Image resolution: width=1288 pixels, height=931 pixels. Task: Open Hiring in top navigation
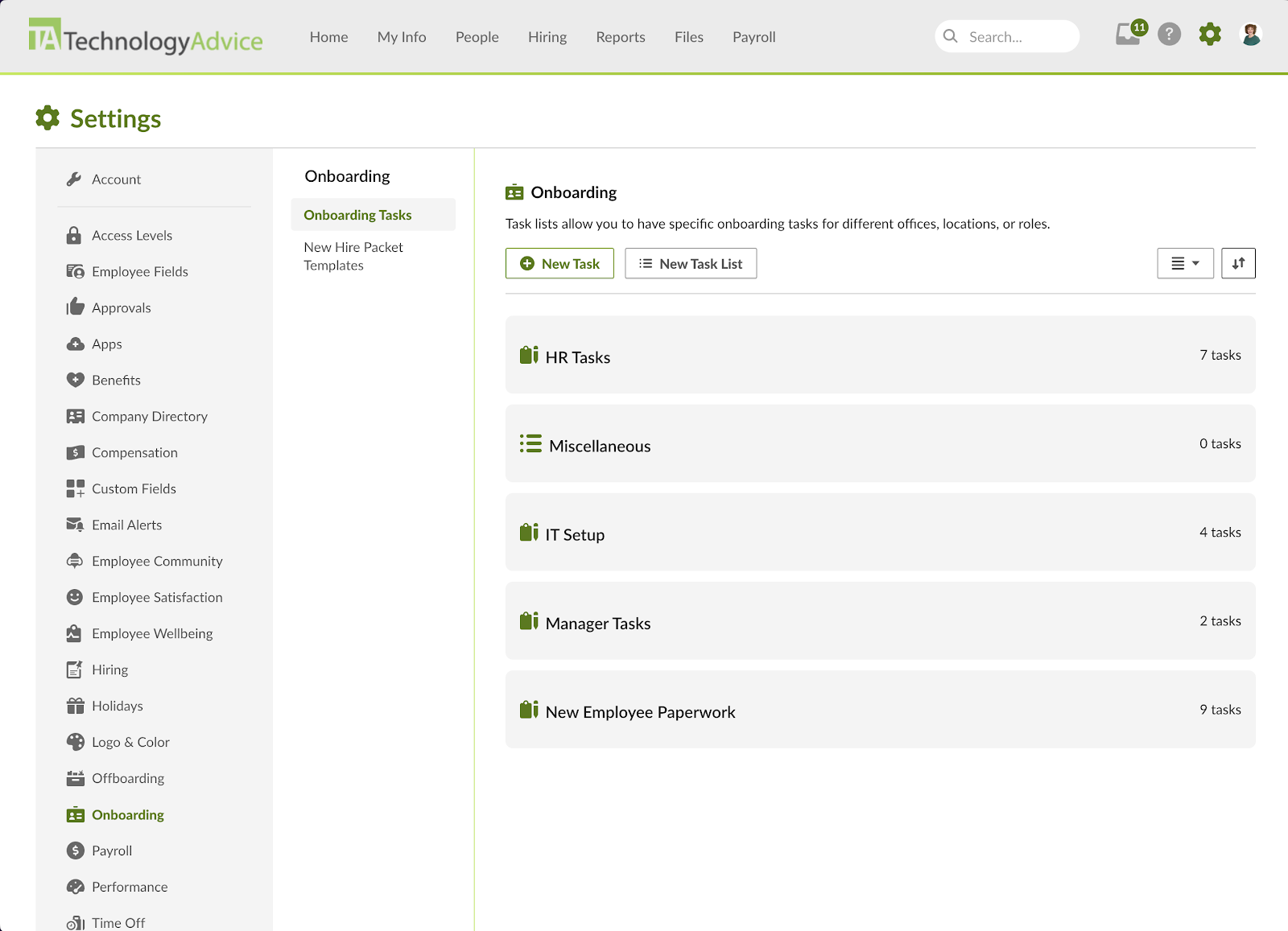tap(547, 37)
